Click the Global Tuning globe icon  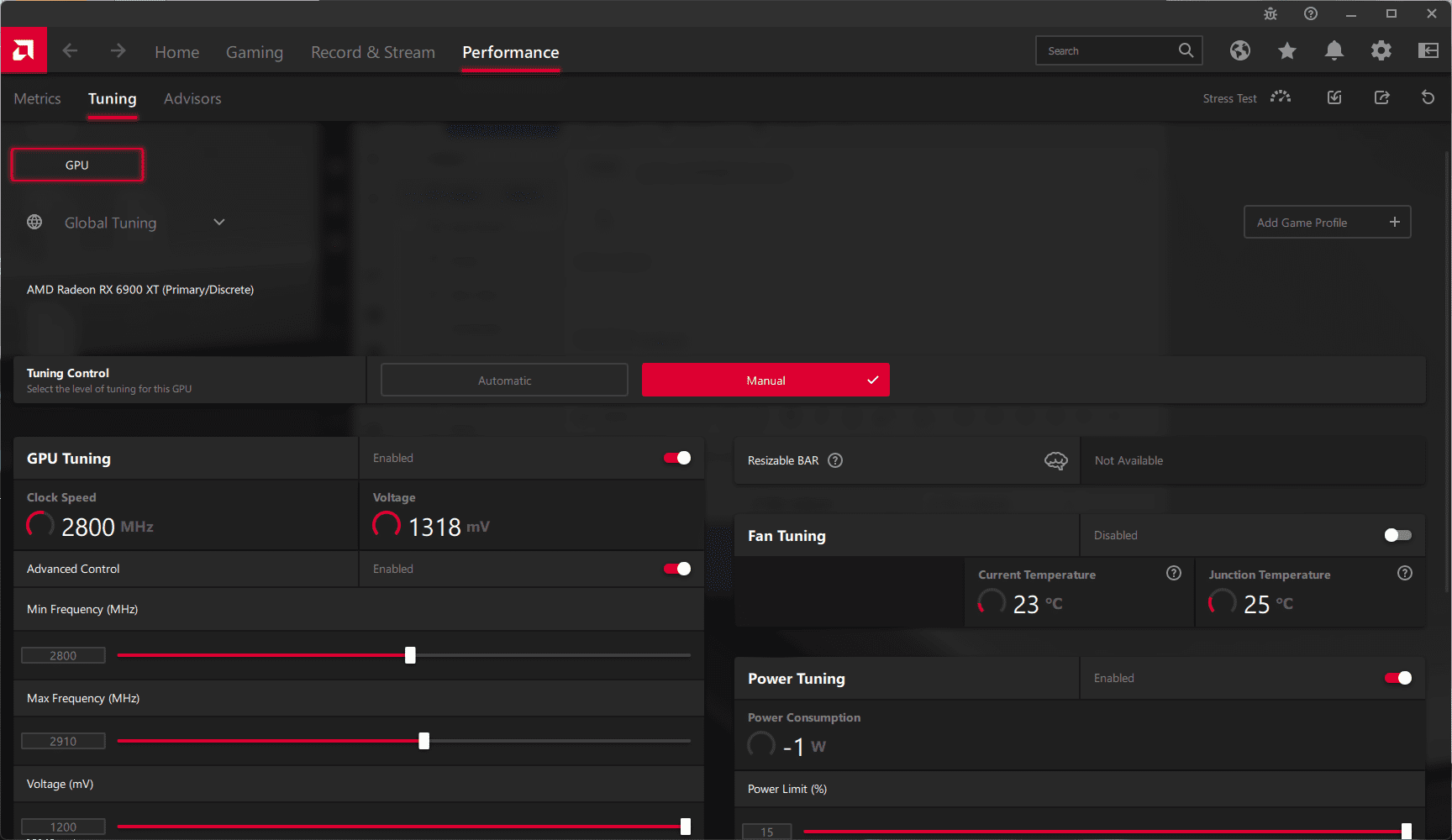tap(34, 222)
